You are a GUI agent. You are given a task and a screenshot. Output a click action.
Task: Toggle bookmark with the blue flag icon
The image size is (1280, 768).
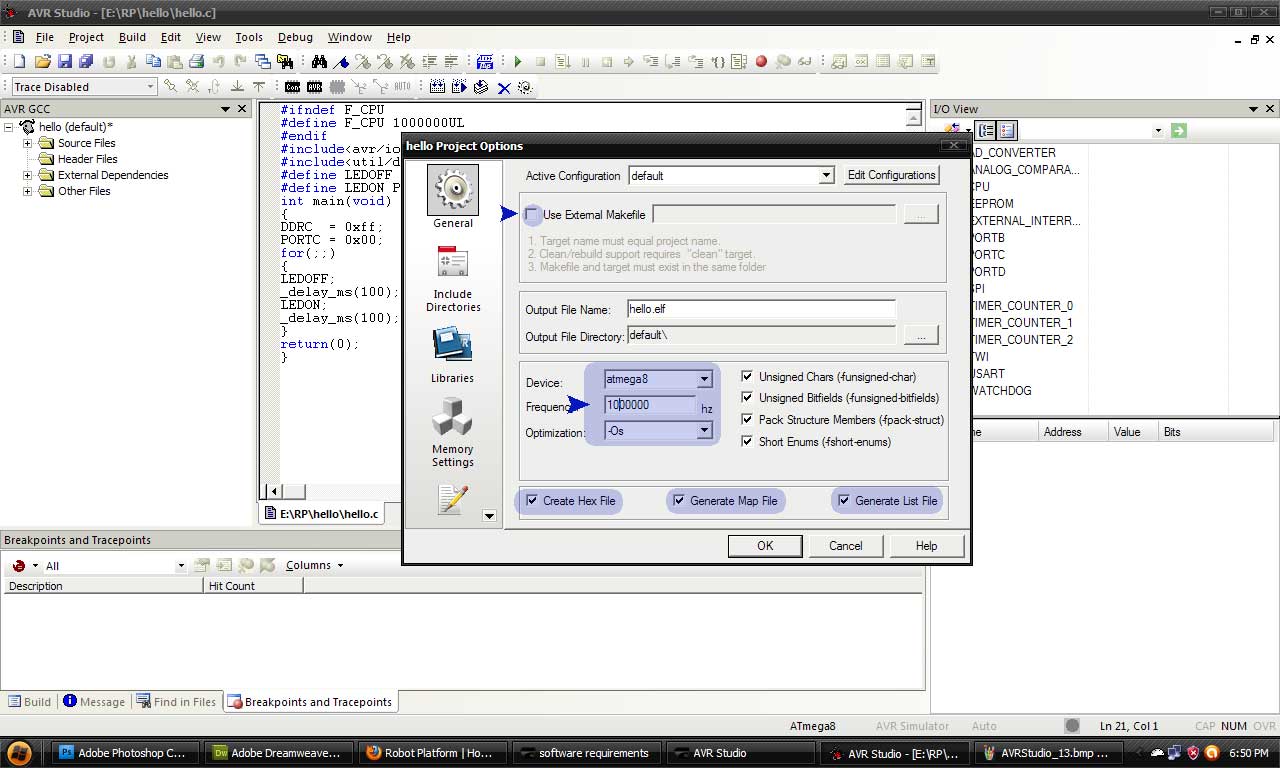341,62
